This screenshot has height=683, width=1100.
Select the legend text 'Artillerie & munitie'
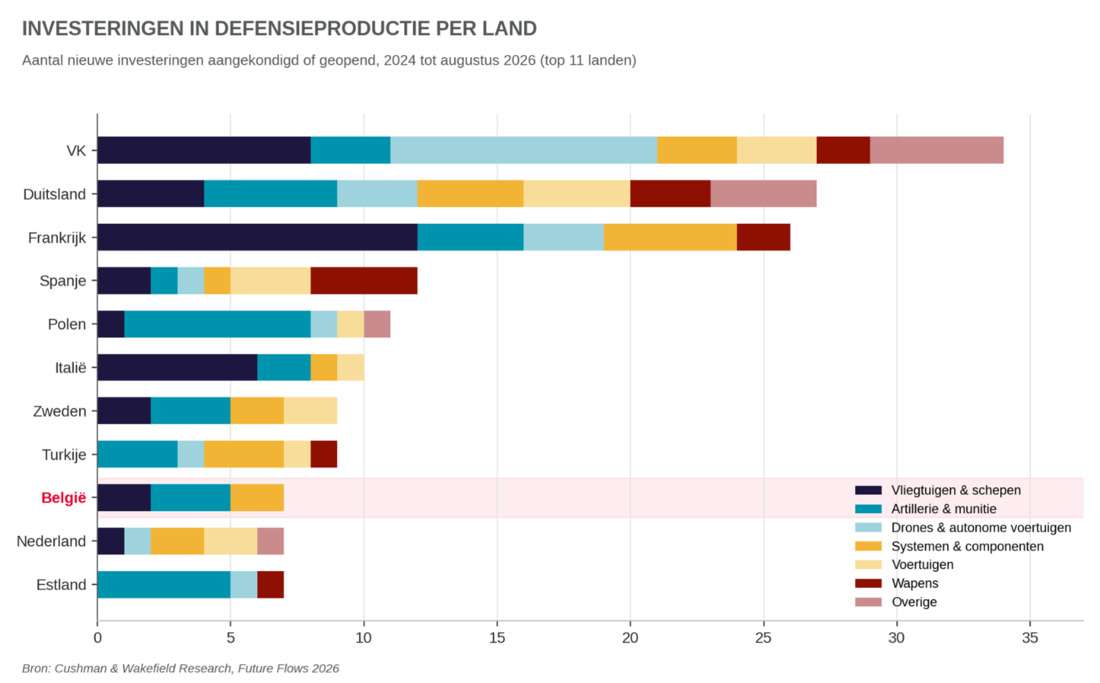pos(944,509)
